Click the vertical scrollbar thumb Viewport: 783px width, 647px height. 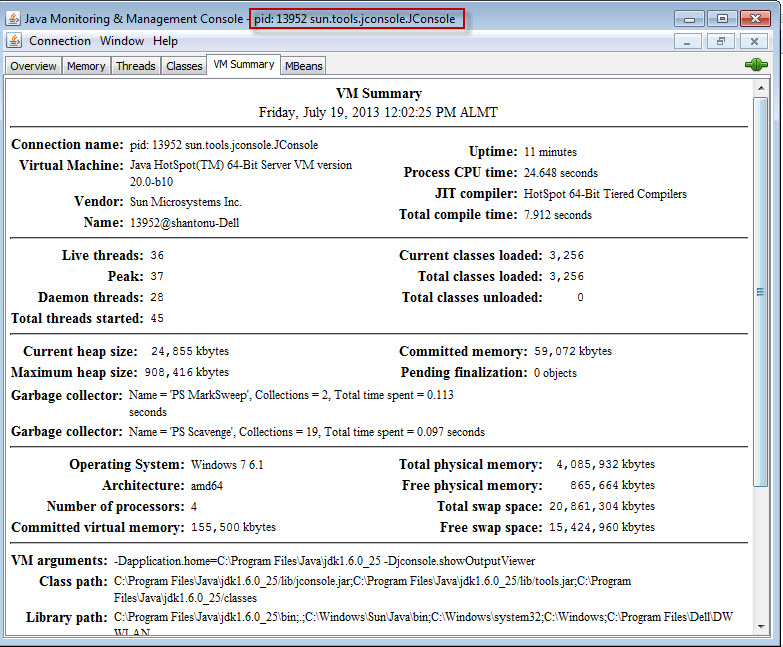coord(761,292)
